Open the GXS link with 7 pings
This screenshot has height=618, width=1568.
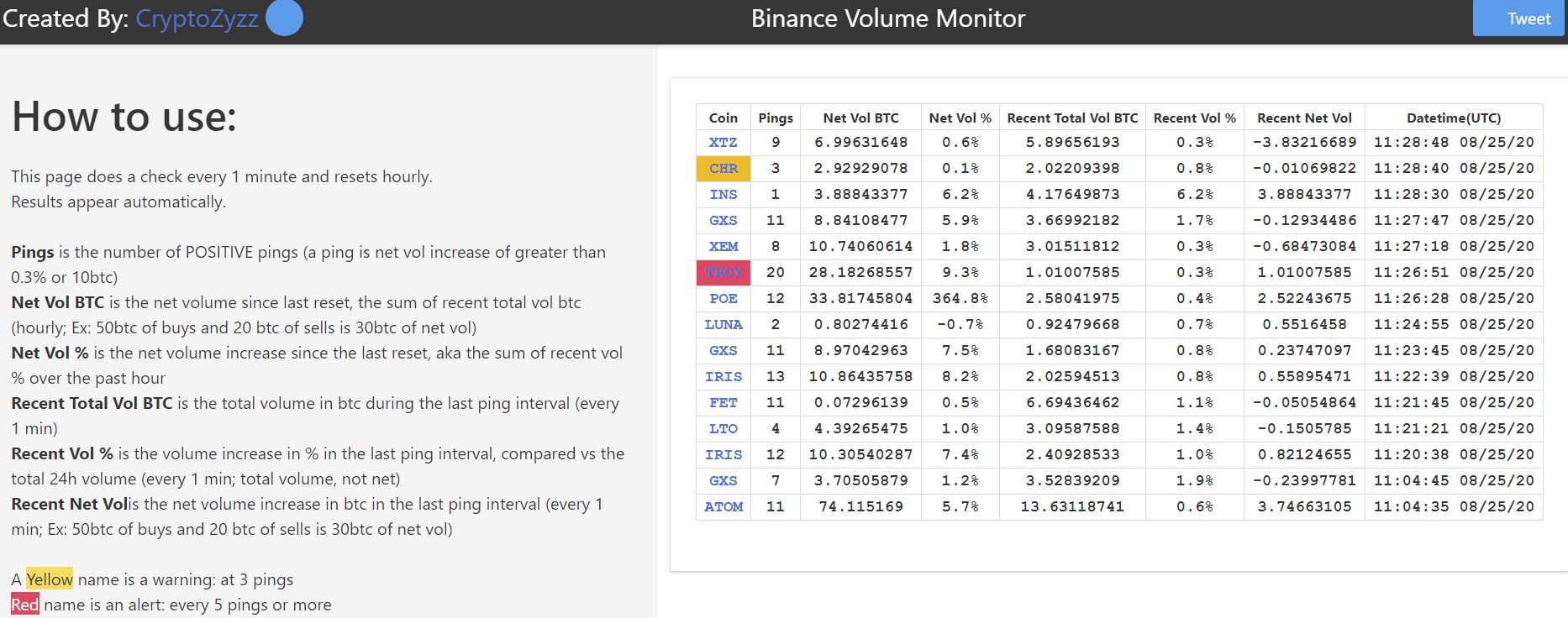click(x=723, y=481)
